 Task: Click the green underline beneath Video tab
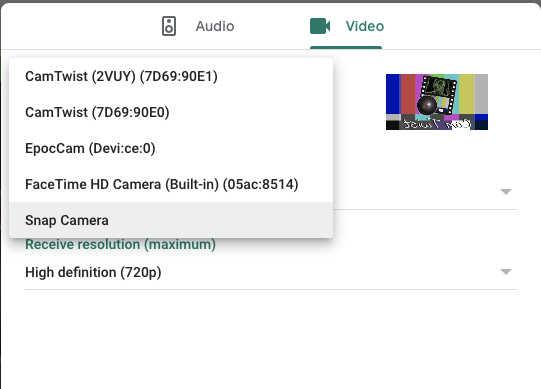pyautogui.click(x=346, y=48)
